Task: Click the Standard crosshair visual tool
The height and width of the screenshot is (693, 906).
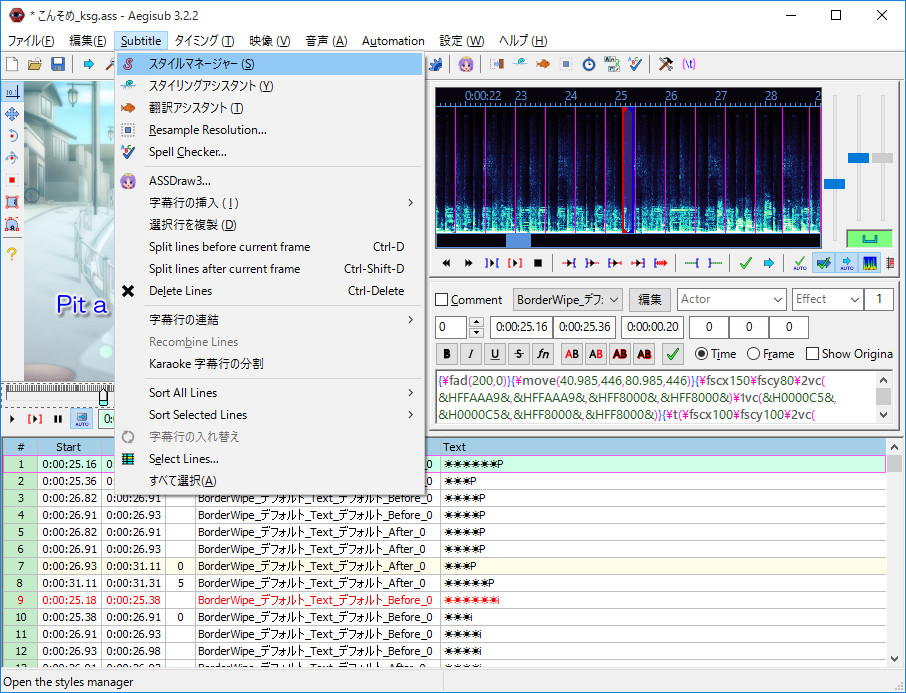Action: coord(12,92)
